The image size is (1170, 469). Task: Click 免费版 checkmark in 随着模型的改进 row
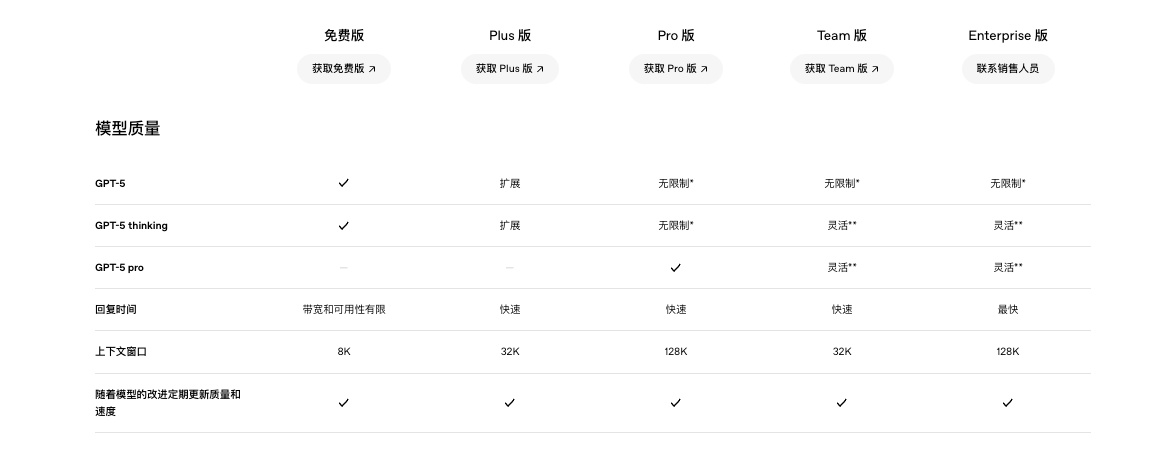(x=343, y=403)
